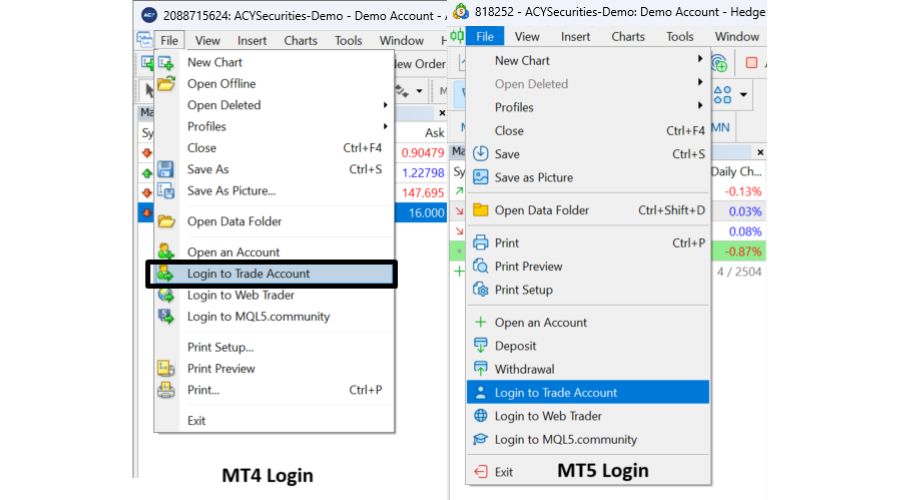Select Login to Trade Account in MT4
900x500 pixels.
248,274
